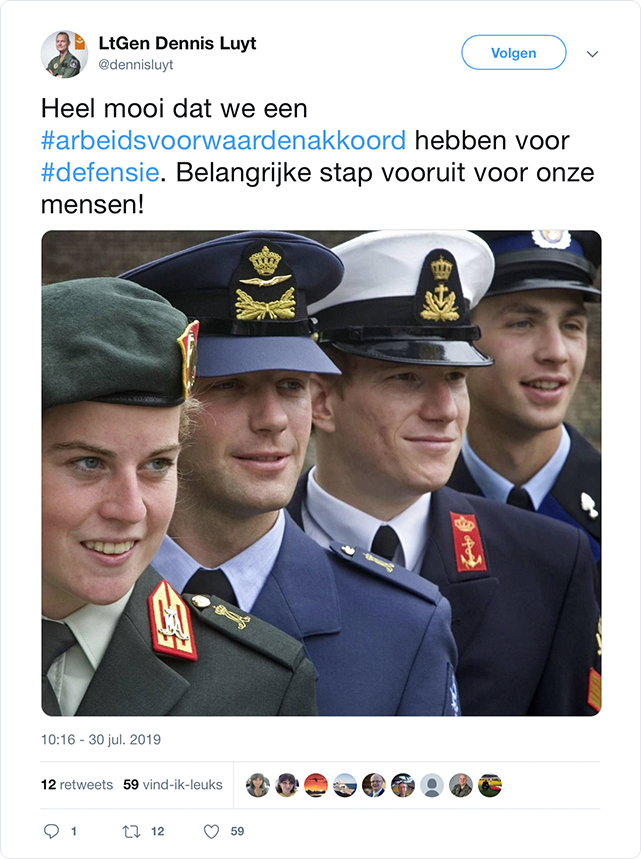The height and width of the screenshot is (859, 641).
Task: Click the retweet arrows icon
Action: tap(131, 832)
